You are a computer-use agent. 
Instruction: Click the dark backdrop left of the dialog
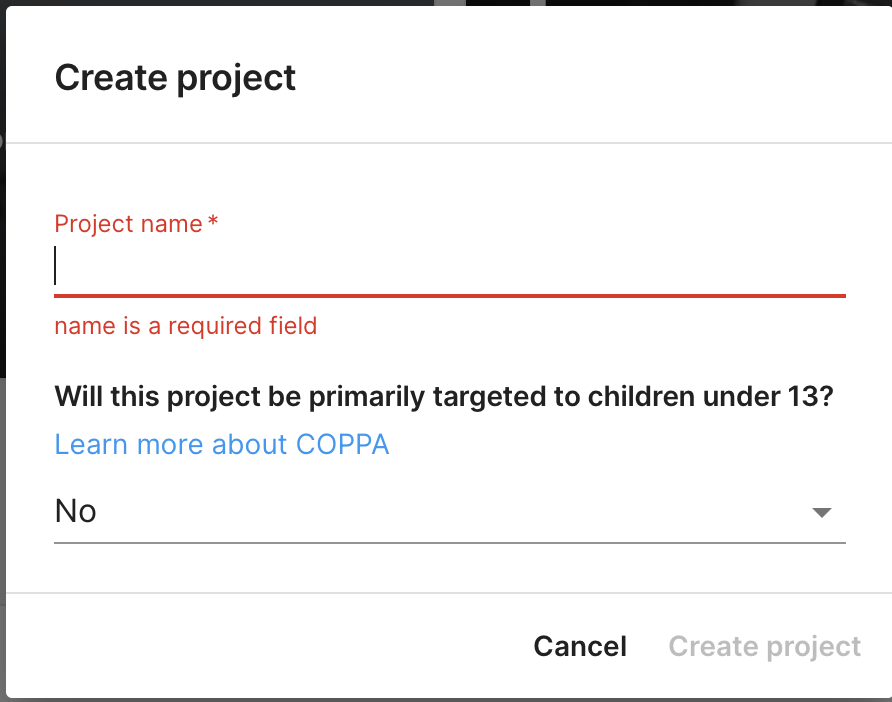2,250
